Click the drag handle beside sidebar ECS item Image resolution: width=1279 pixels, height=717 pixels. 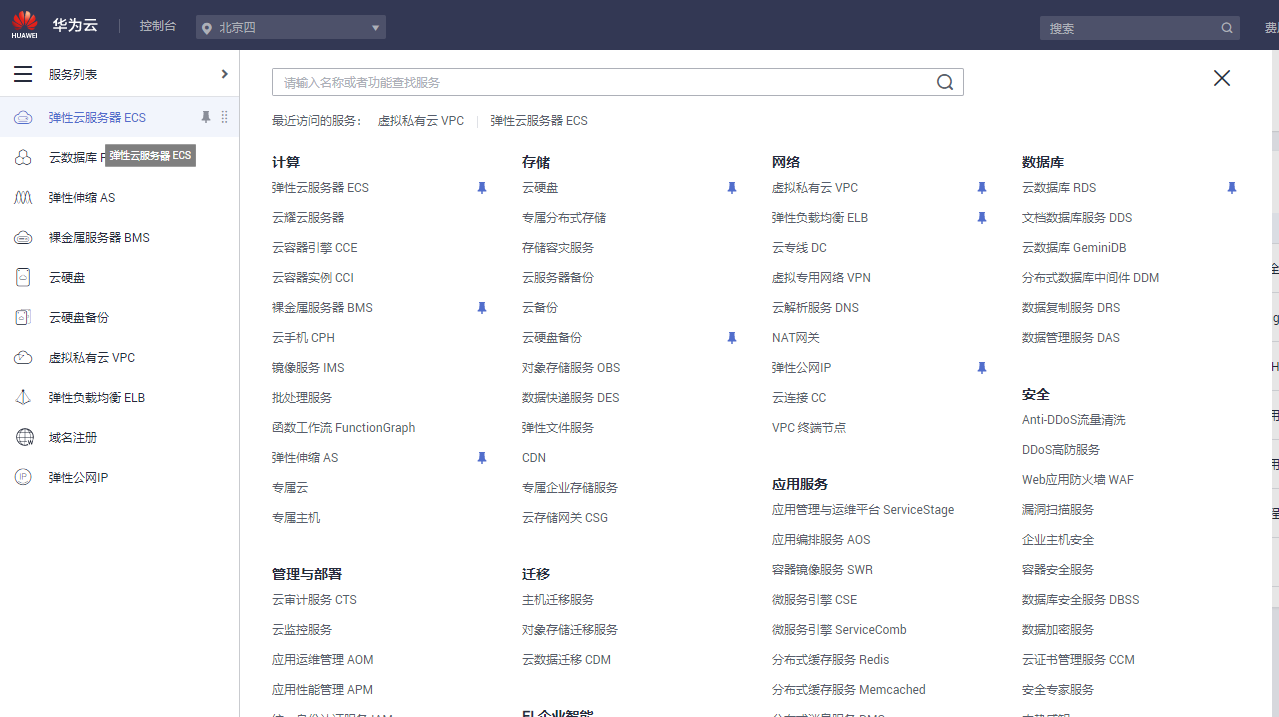tap(224, 117)
